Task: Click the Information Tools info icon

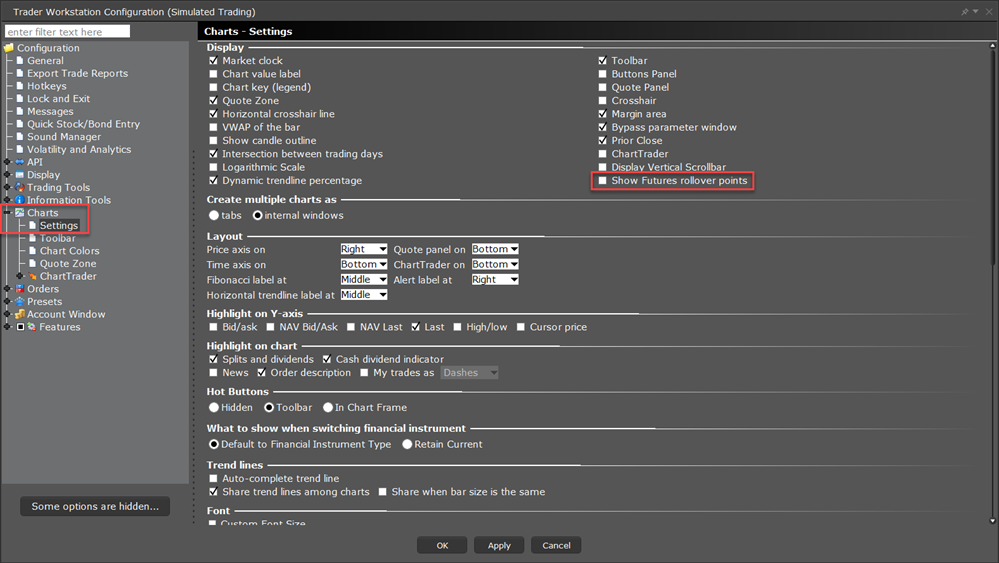Action: [x=20, y=200]
